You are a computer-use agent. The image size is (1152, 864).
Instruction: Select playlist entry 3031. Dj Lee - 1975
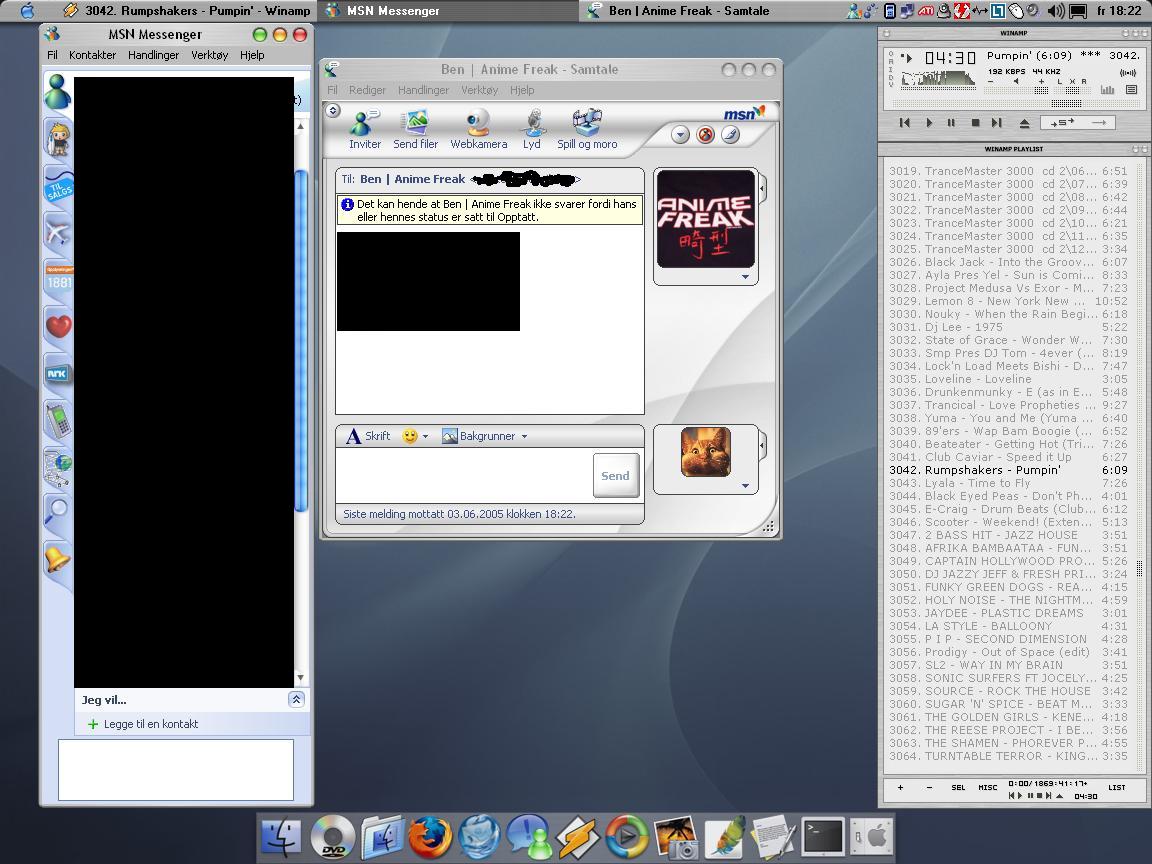point(1008,327)
